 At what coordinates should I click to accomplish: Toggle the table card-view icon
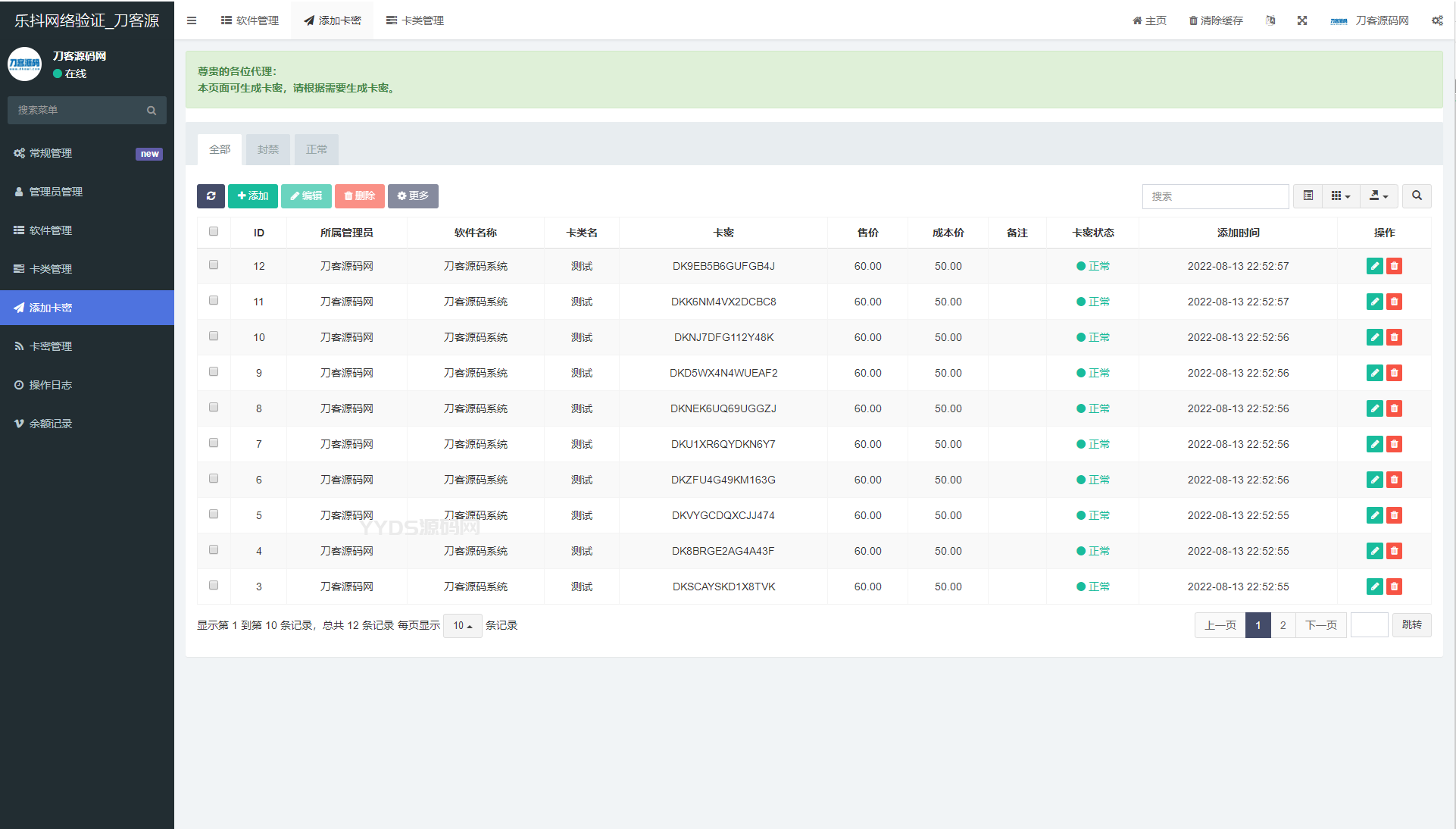tap(1308, 196)
